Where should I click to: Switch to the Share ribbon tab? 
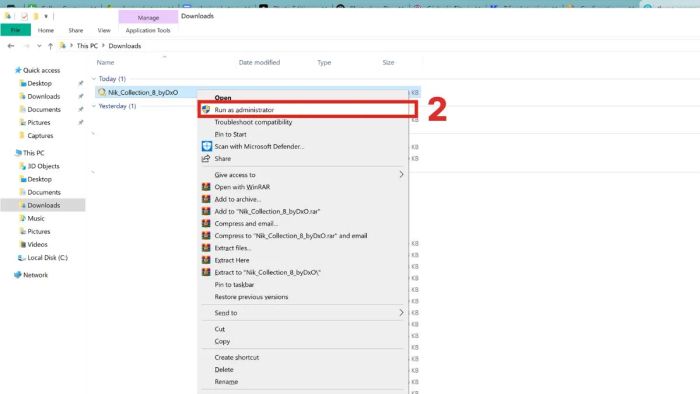pos(76,30)
